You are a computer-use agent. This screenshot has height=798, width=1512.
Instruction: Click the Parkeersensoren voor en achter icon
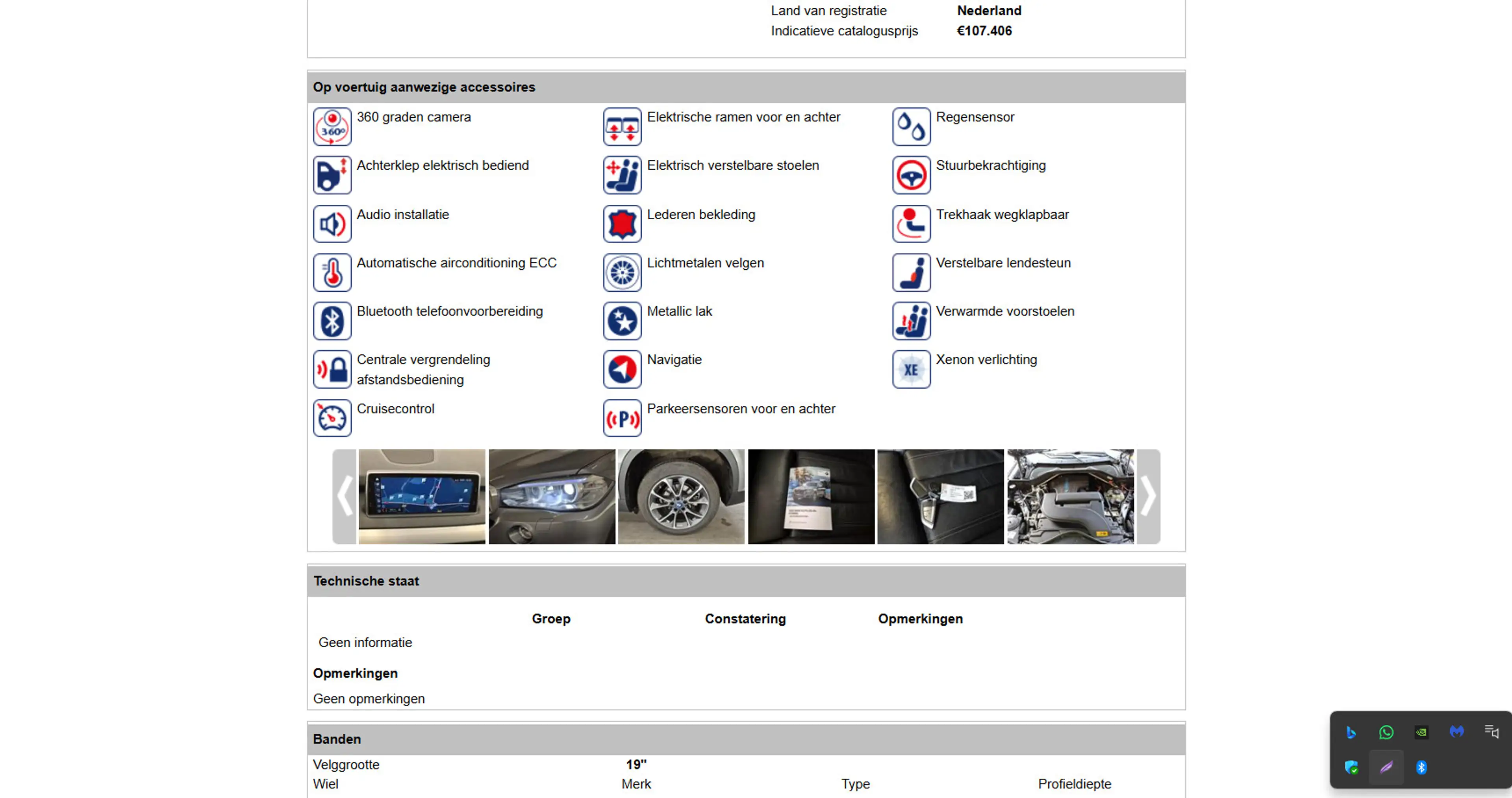(x=622, y=418)
